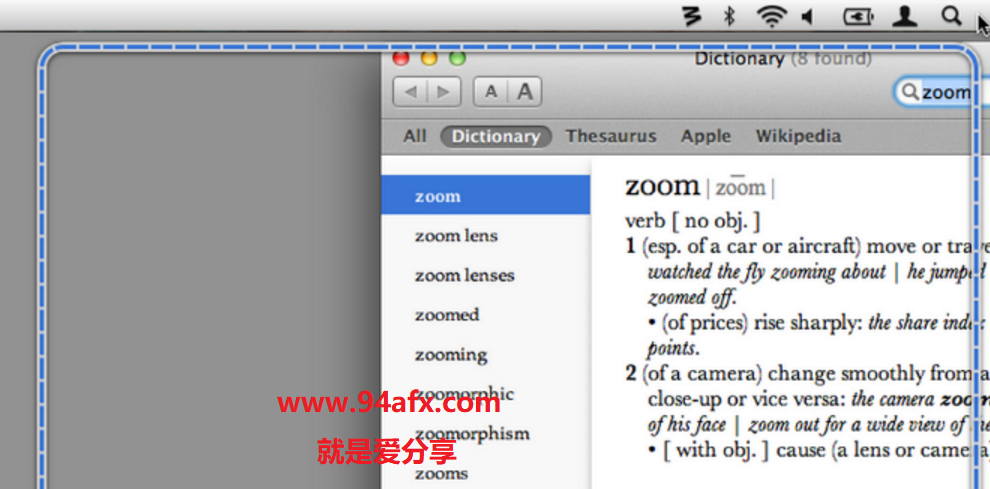This screenshot has height=489, width=990.
Task: Go back with the left arrow button
Action: (410, 92)
